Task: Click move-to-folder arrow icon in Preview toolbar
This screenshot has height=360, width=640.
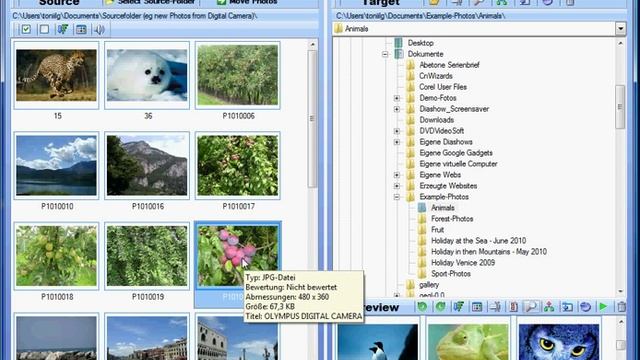Action: point(567,307)
